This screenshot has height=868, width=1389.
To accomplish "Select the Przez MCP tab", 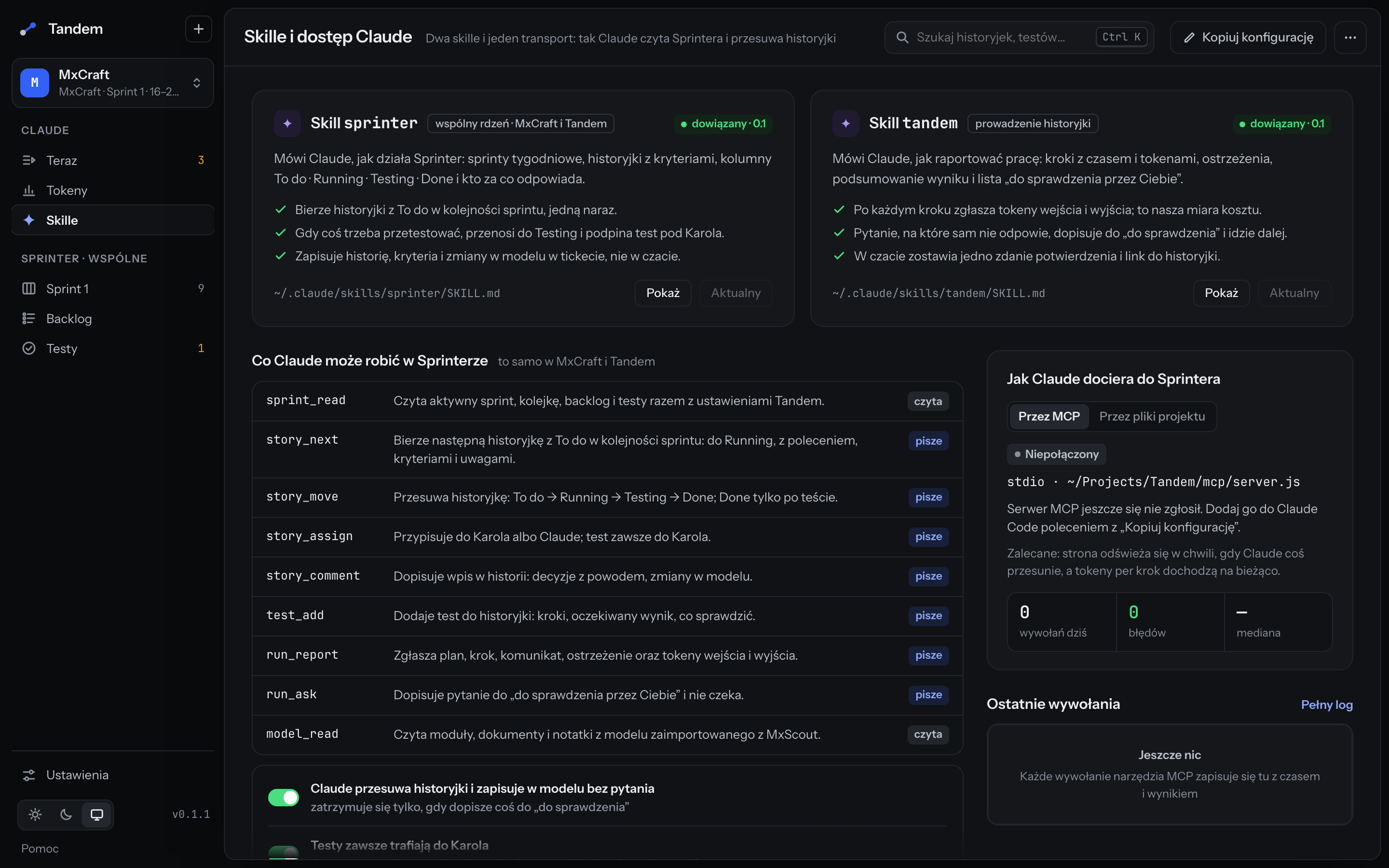I will click(1049, 416).
